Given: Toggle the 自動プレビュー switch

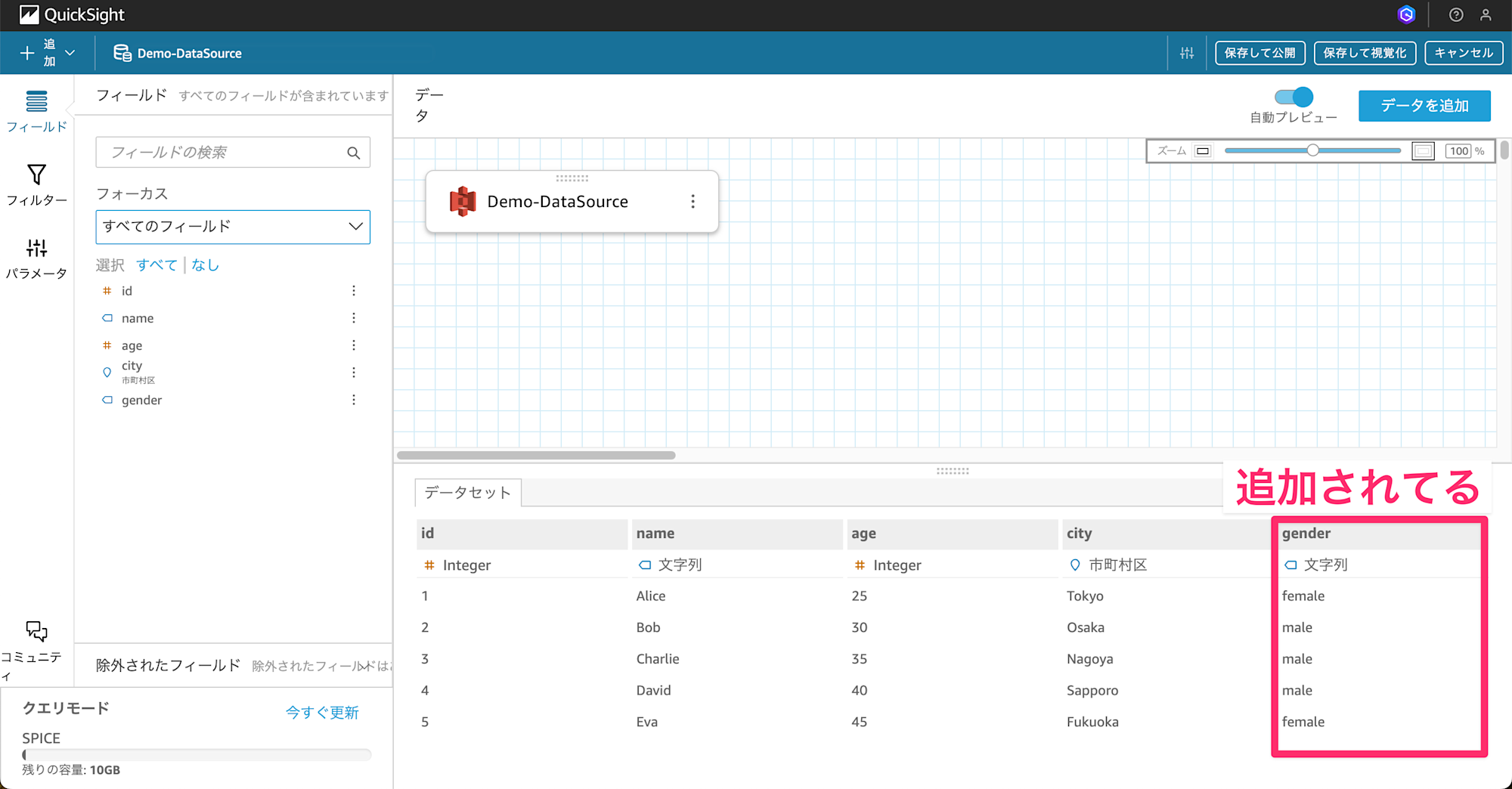Looking at the screenshot, I should point(1294,97).
